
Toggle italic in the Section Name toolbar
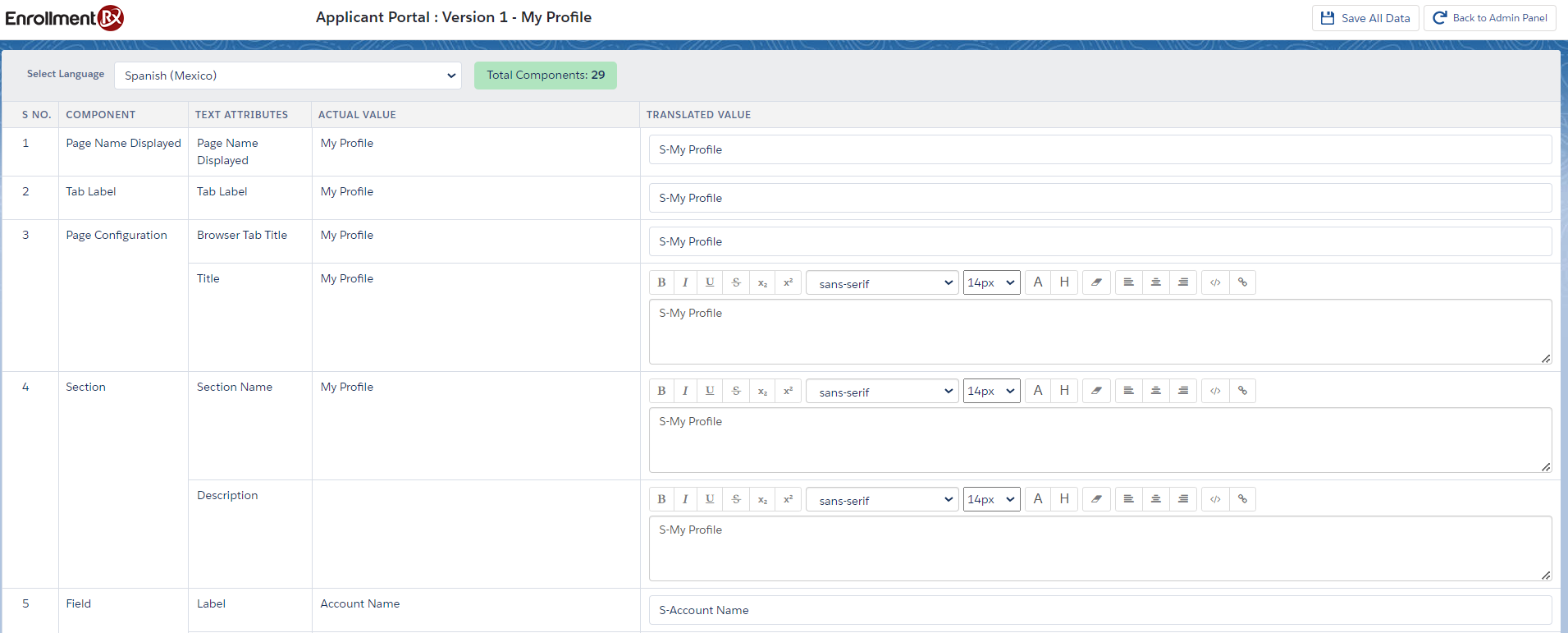(x=685, y=391)
